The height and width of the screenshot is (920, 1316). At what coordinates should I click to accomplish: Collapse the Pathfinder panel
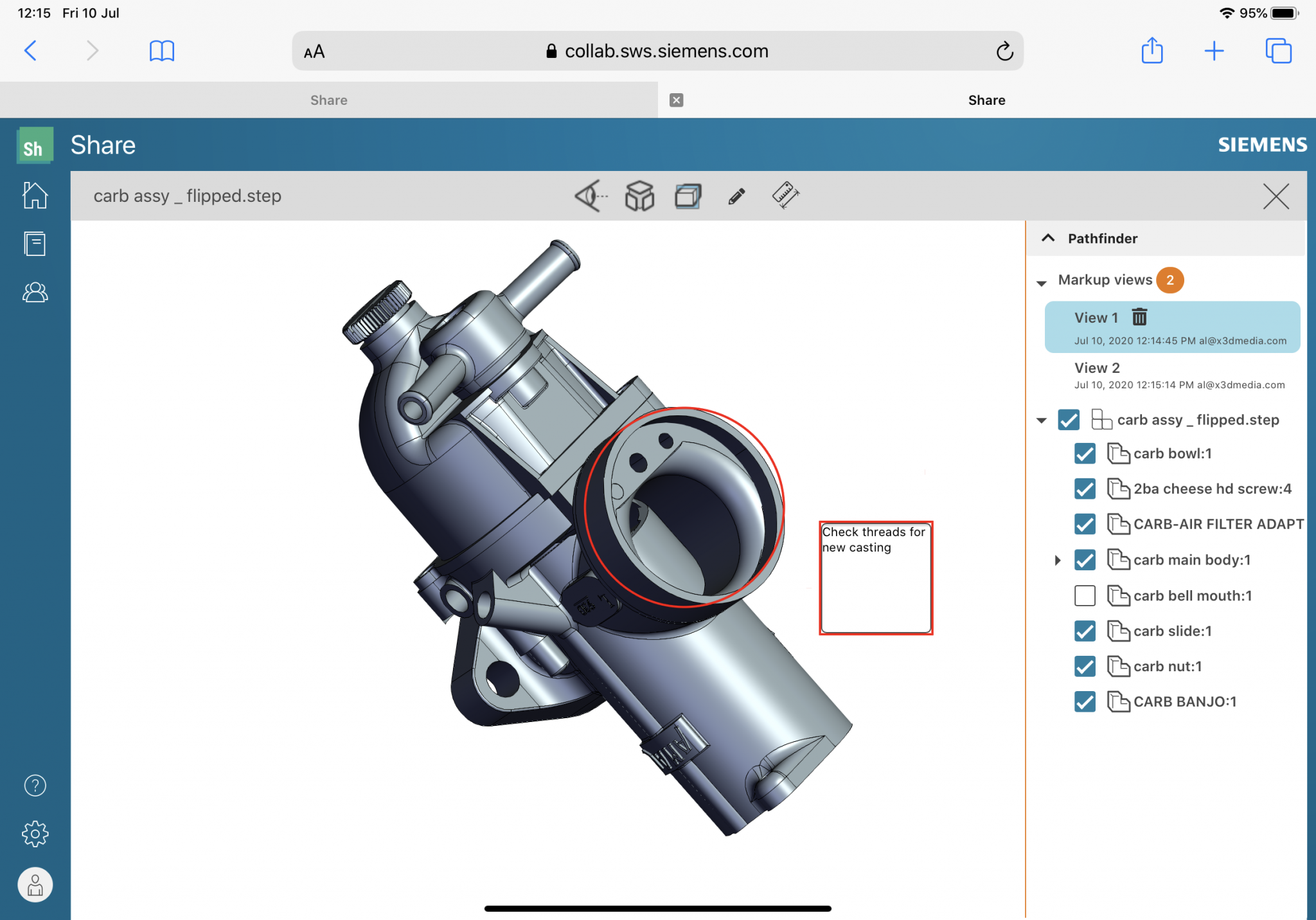click(1048, 238)
